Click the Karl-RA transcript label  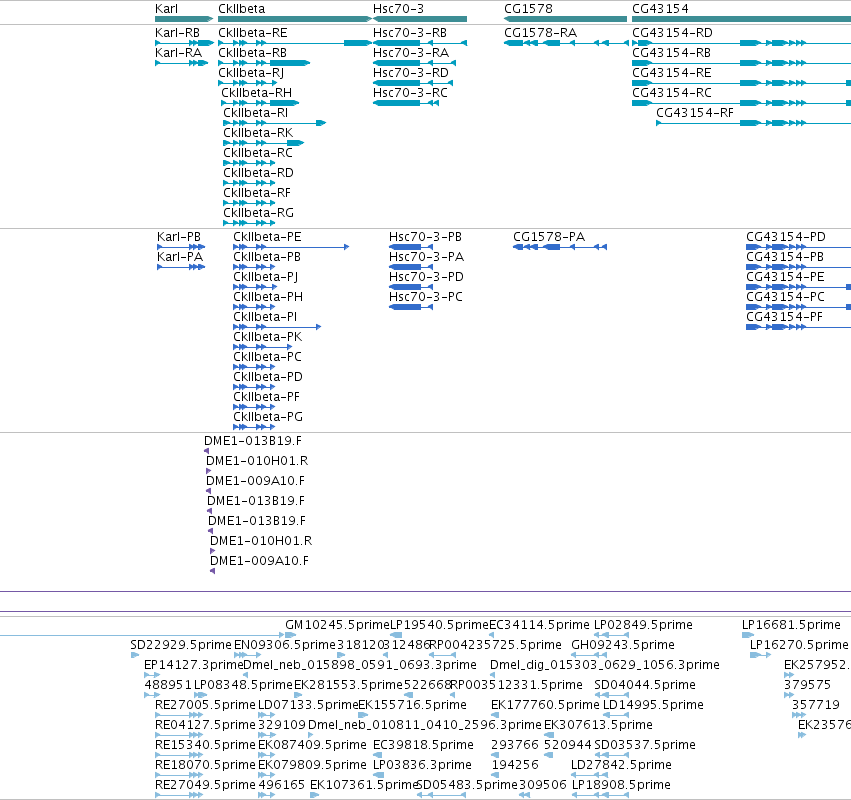tap(178, 53)
